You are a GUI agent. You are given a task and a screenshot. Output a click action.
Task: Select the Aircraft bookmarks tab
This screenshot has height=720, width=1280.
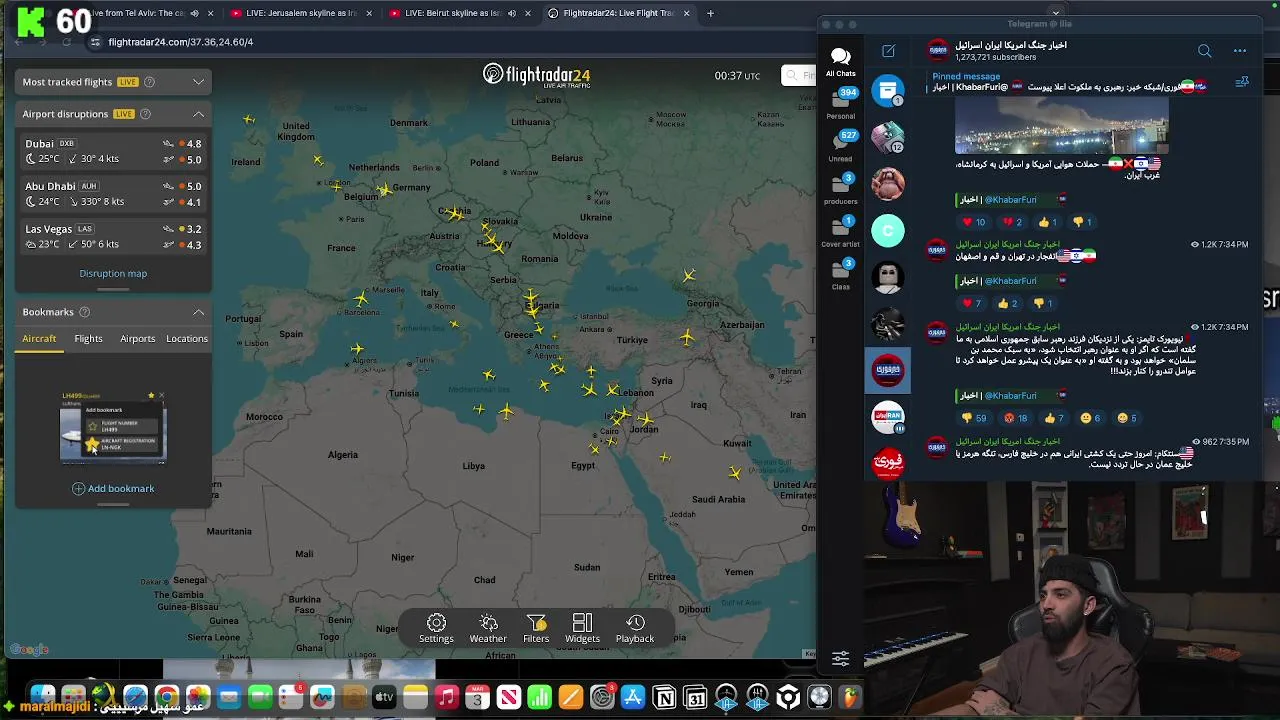(x=39, y=338)
